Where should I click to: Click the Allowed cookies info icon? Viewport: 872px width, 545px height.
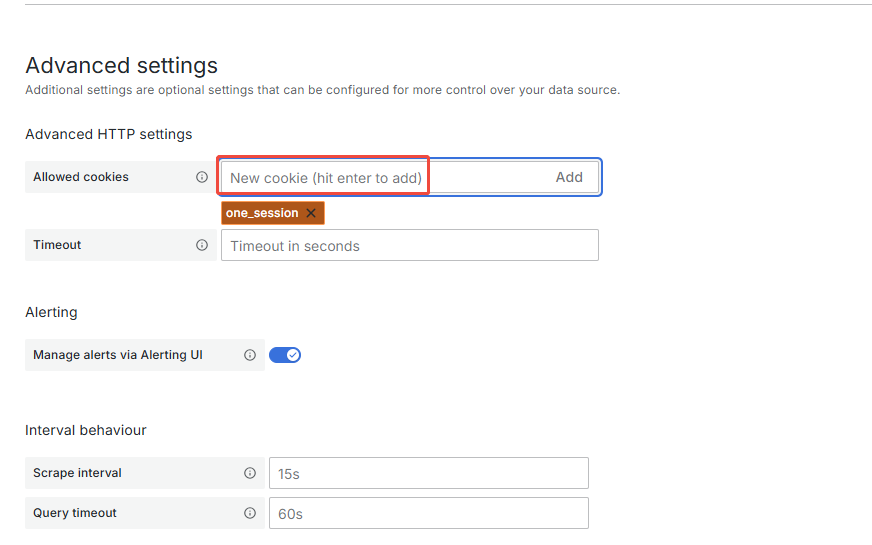(x=202, y=177)
